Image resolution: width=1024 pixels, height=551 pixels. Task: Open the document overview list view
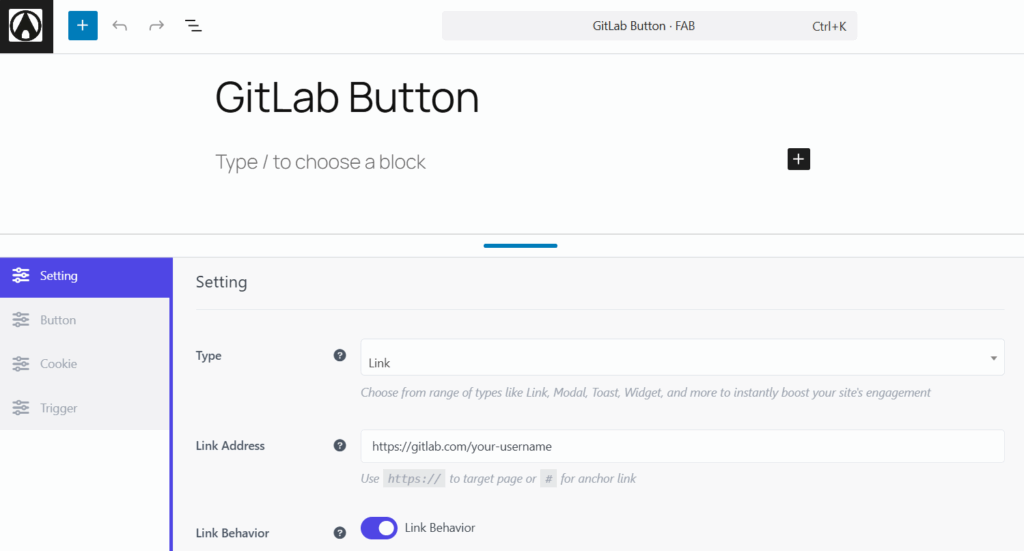point(193,25)
